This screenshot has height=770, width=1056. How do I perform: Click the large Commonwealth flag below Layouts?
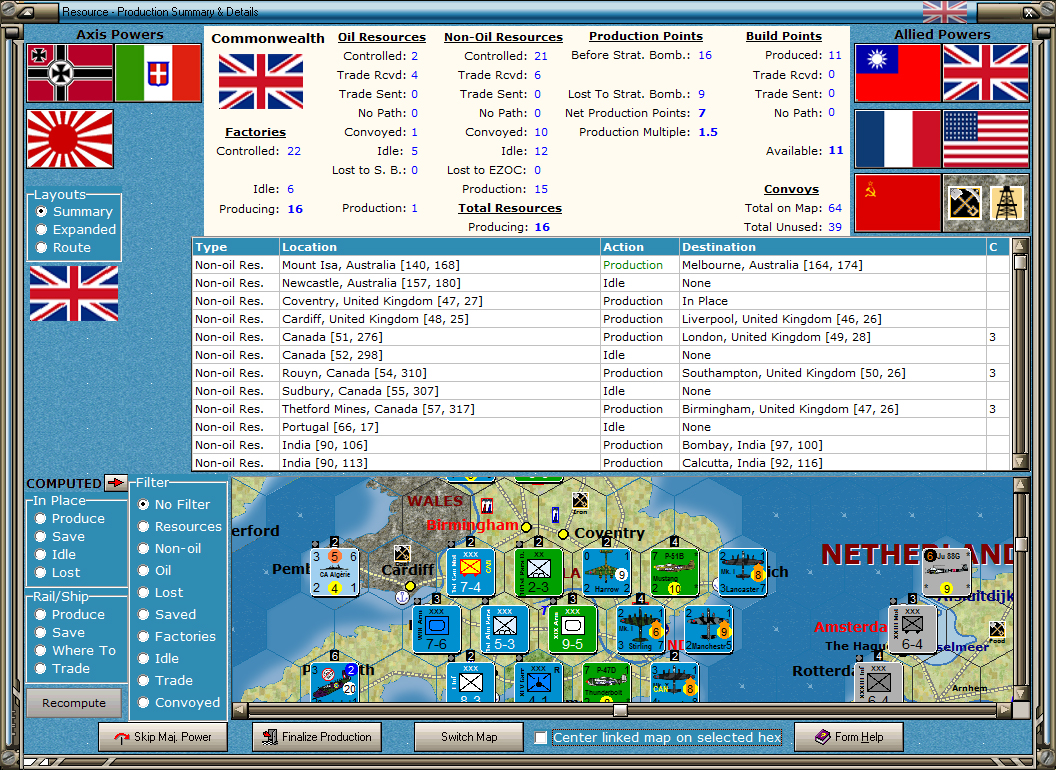(74, 293)
